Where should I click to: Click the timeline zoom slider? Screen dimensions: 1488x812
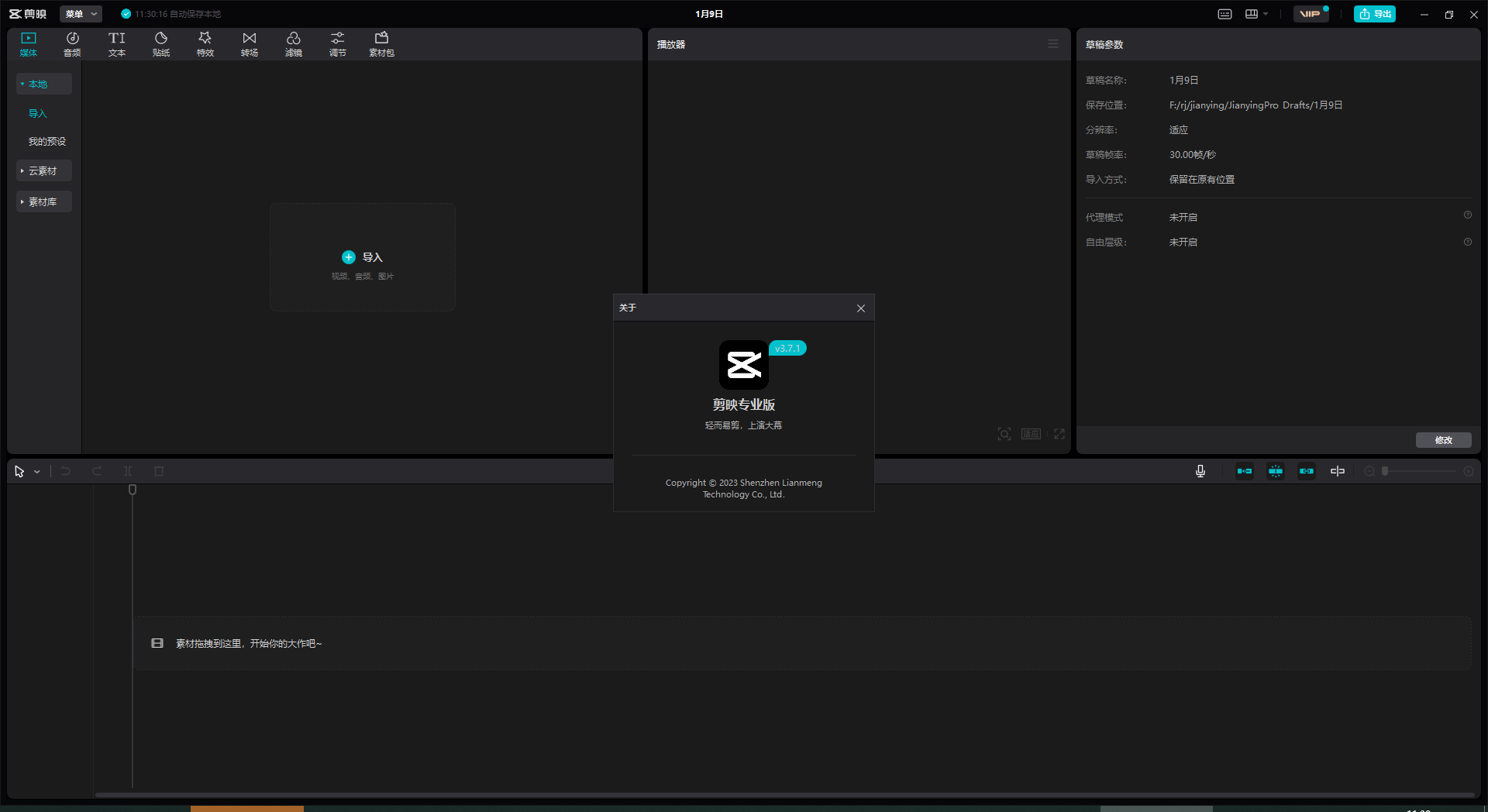pyautogui.click(x=1418, y=471)
